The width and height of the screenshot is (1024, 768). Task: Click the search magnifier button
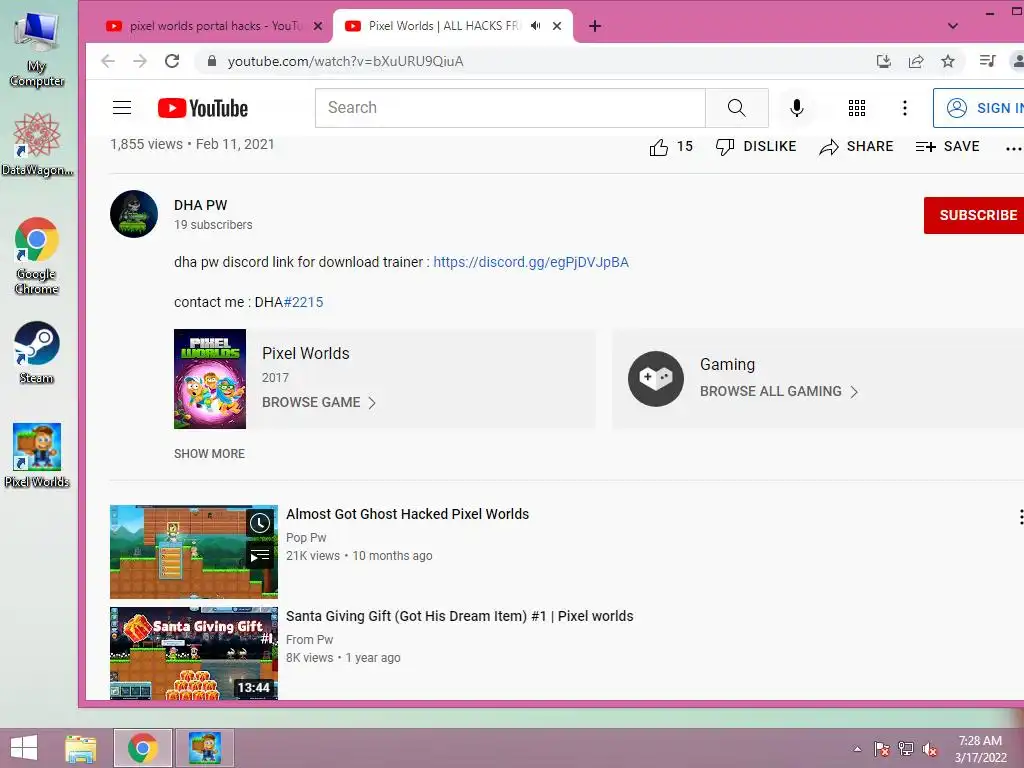(x=737, y=108)
